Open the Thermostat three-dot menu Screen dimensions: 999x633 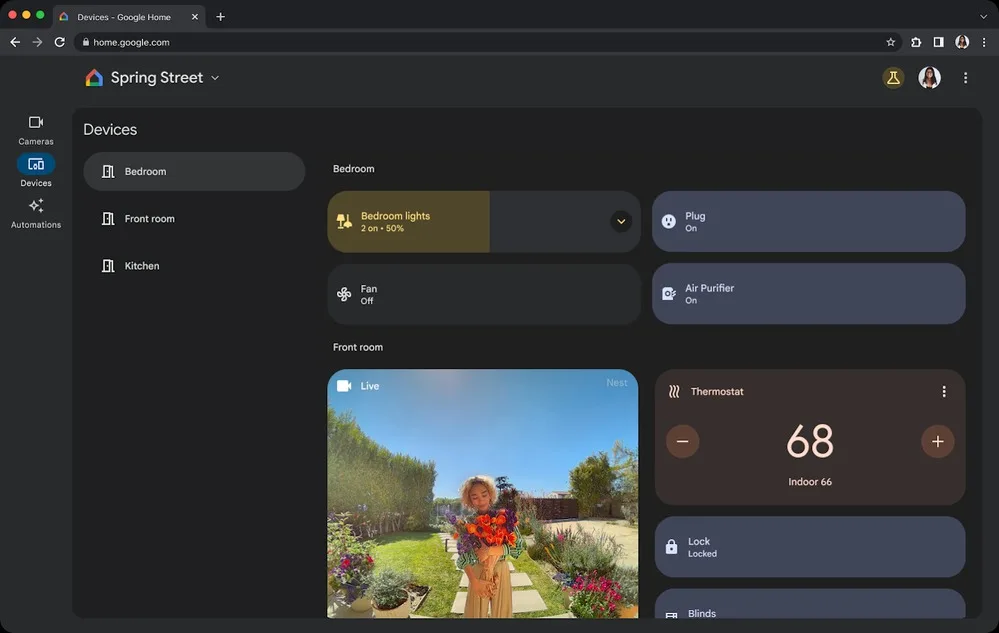[943, 391]
